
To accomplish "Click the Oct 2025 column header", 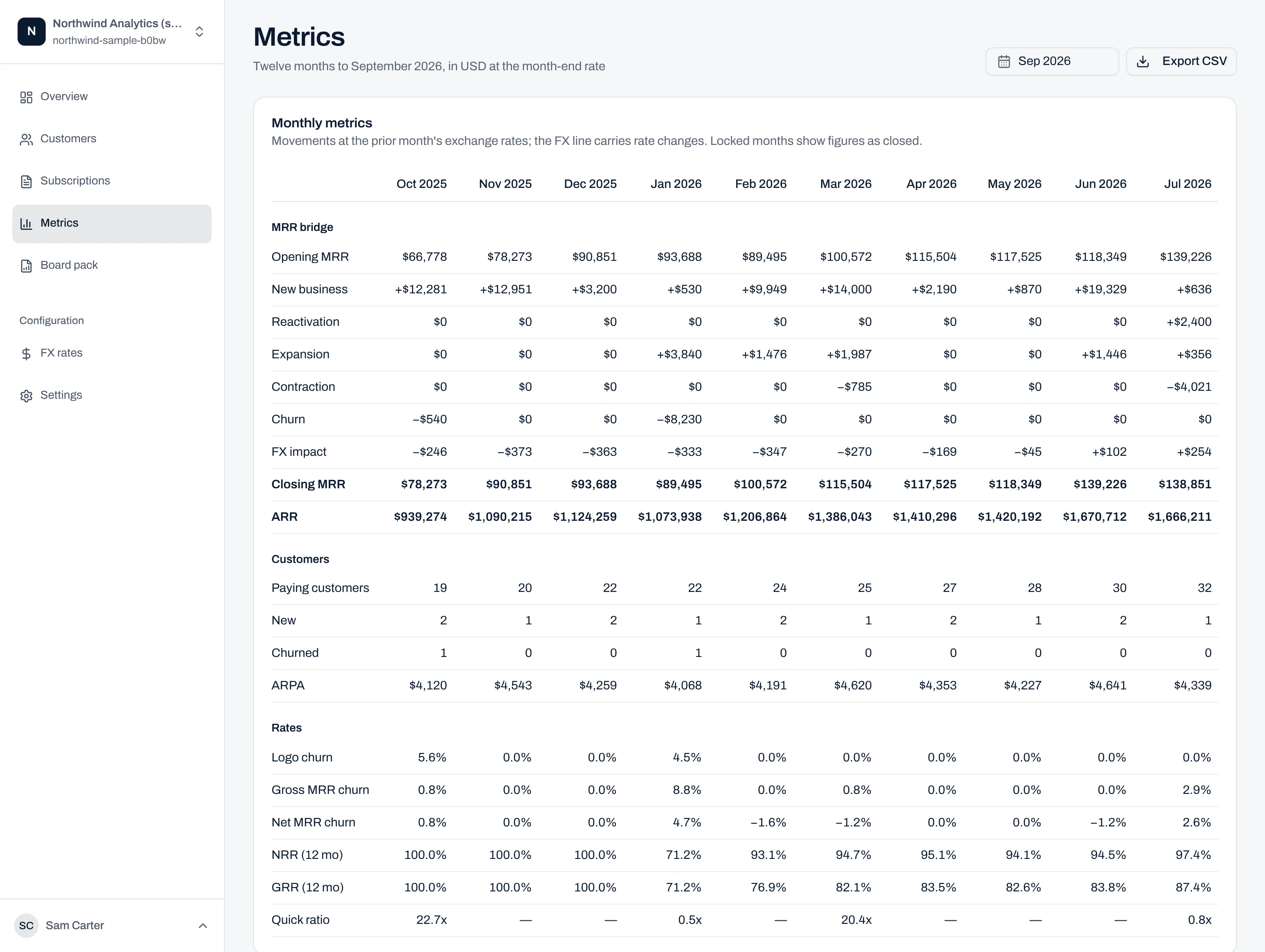I will click(422, 184).
